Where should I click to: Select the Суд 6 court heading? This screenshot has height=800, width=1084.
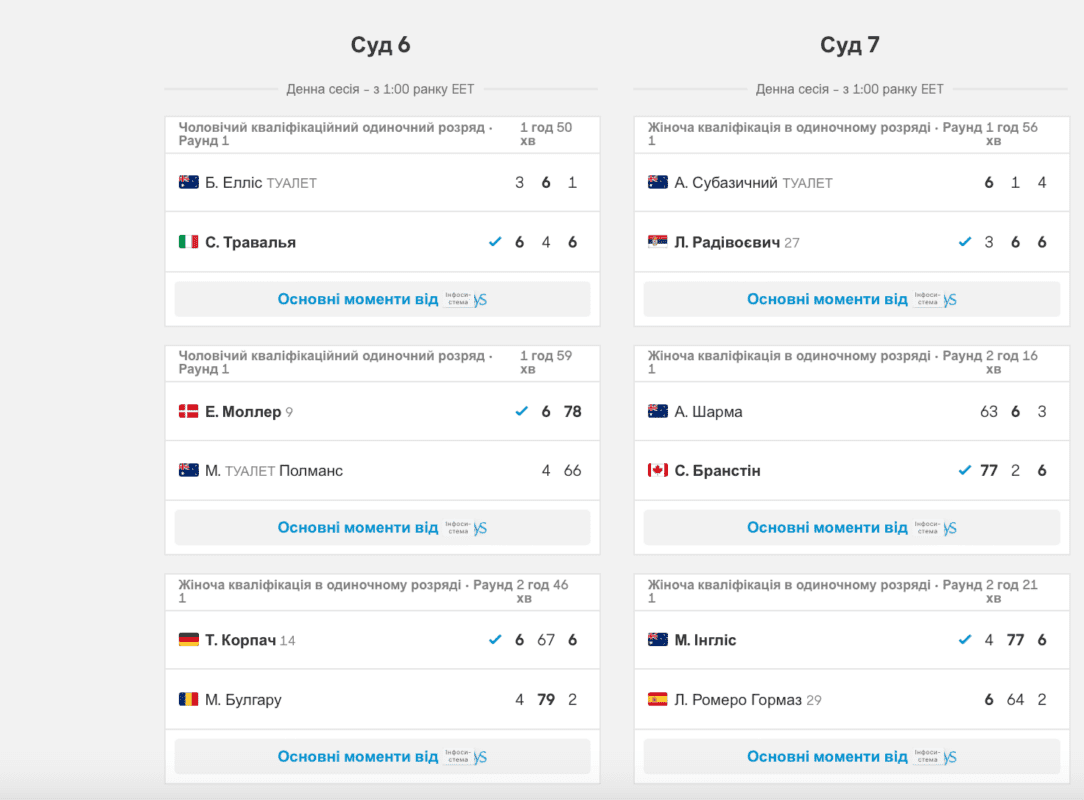click(380, 45)
